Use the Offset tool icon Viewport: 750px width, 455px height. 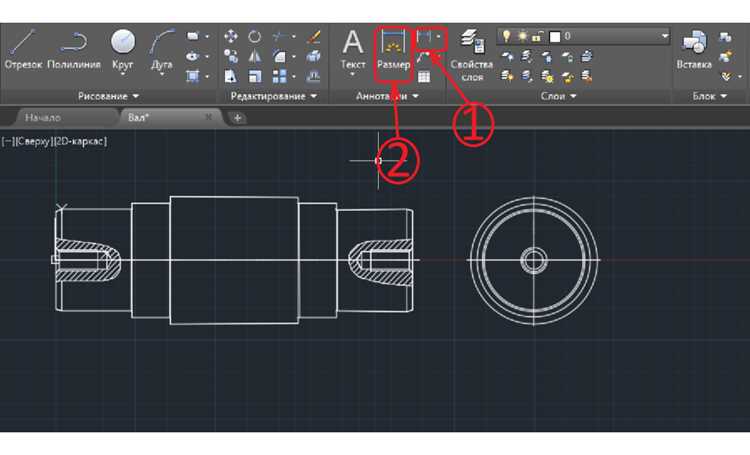[x=314, y=76]
